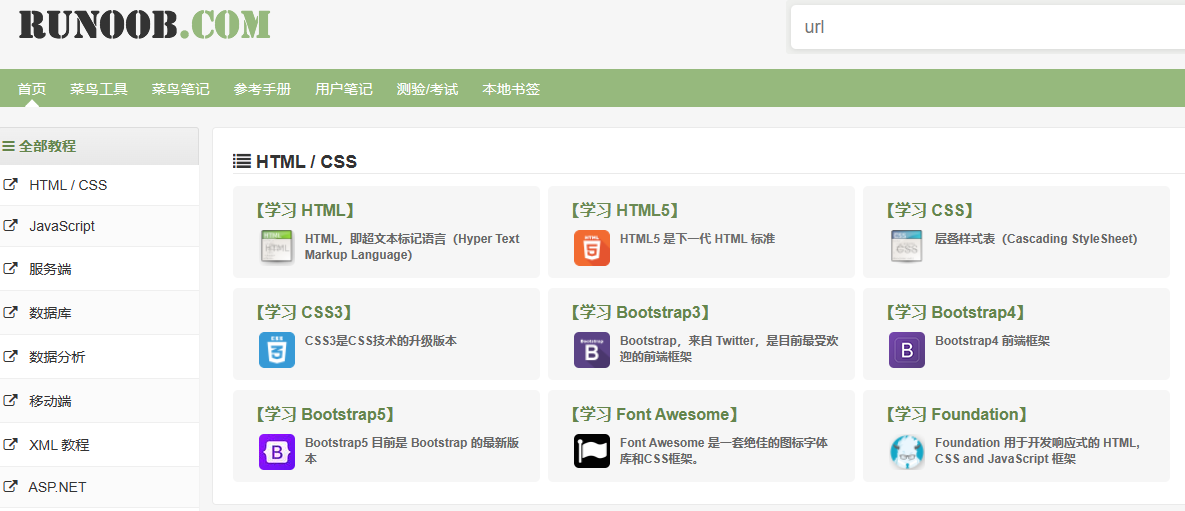Select 本地书签 in the top menu
Image resolution: width=1185 pixels, height=511 pixels.
511,89
